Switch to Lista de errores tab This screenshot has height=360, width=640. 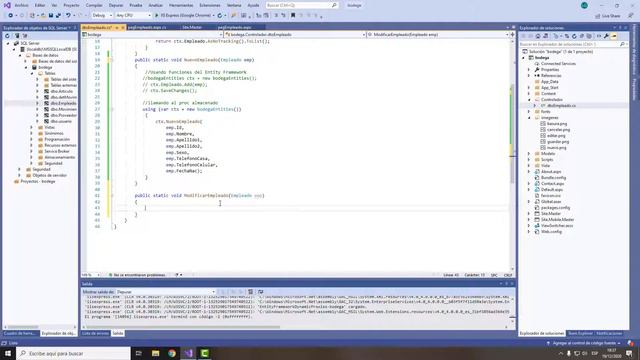pos(96,333)
